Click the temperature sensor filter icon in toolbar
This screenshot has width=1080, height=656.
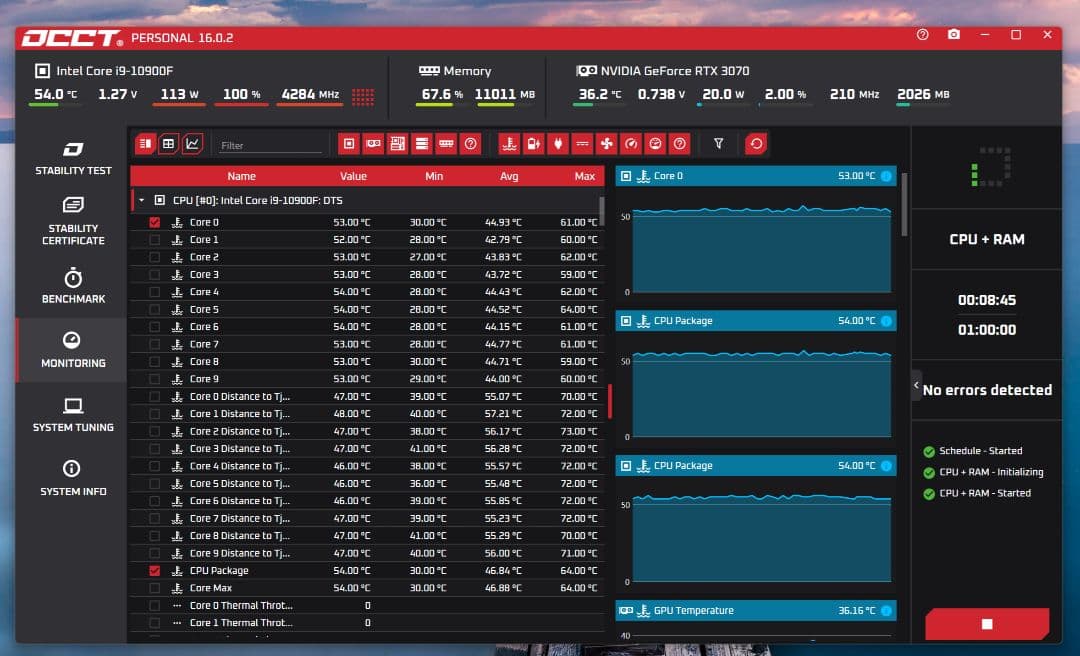[x=509, y=144]
